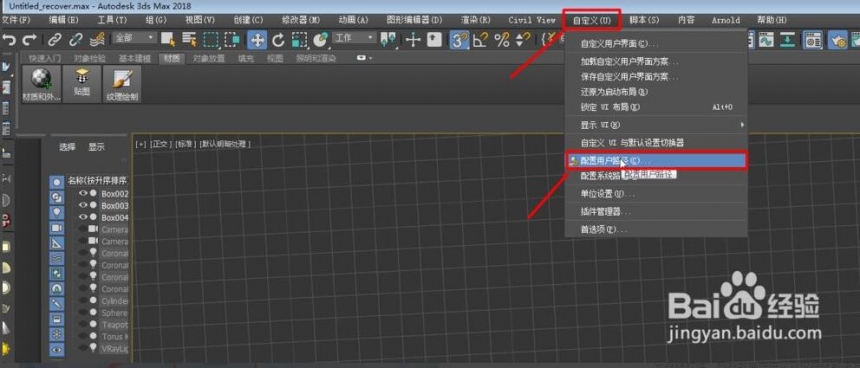Viewport: 860px width, 368px height.
Task: Toggle Display Shapes filter in Scene Explorer
Action: (56, 197)
